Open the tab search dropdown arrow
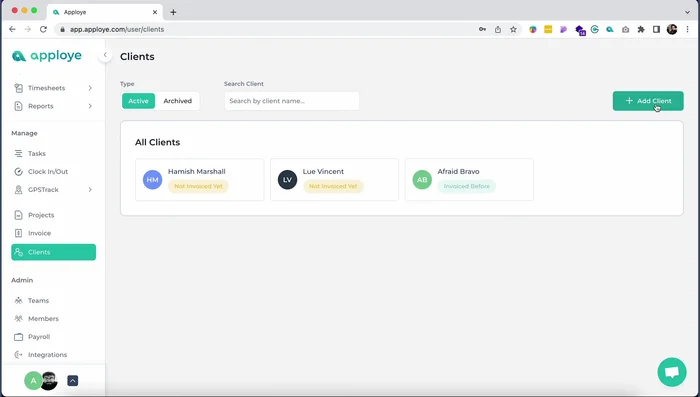Viewport: 700px width, 397px height. (x=688, y=12)
